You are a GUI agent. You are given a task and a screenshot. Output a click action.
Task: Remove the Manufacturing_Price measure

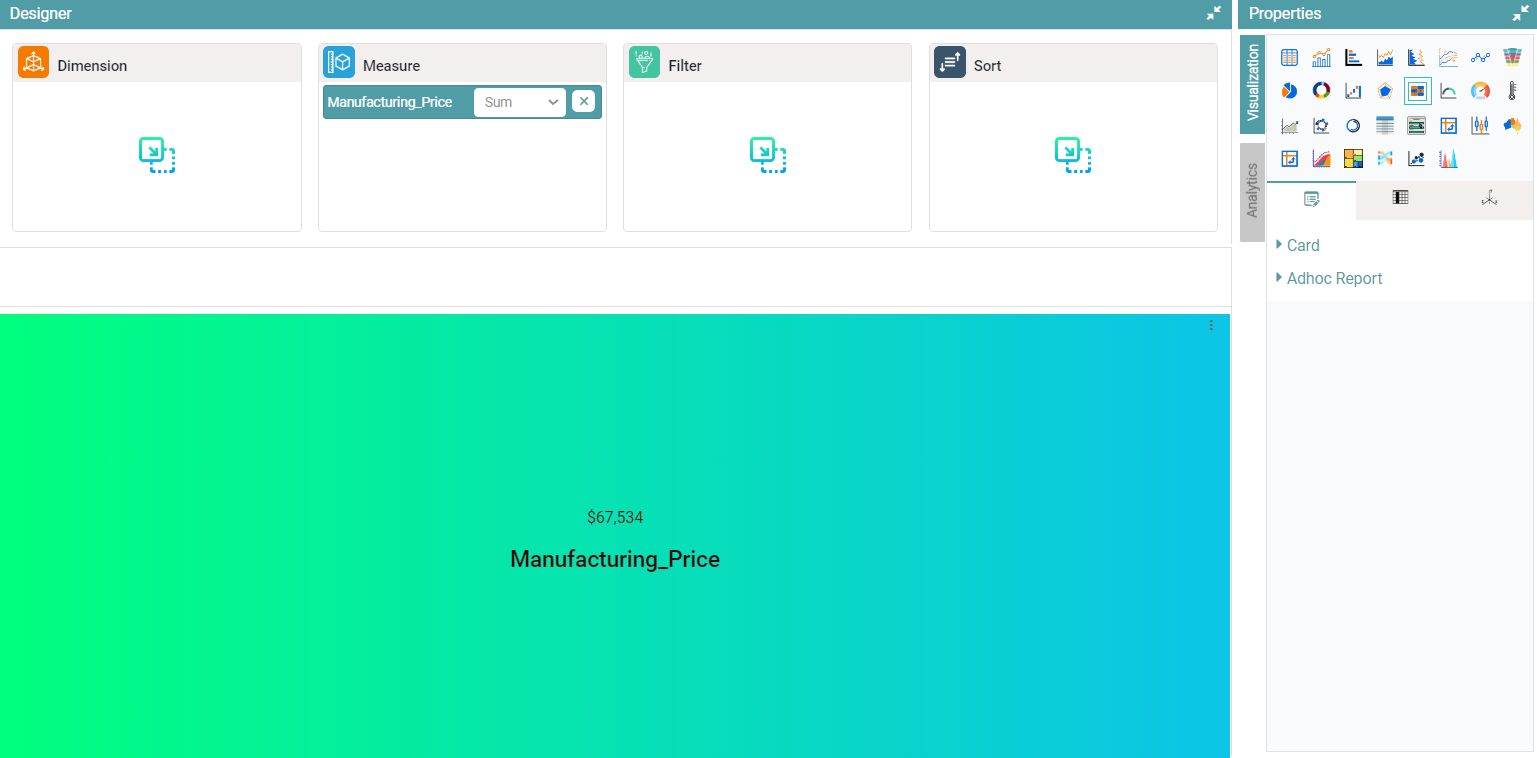click(584, 101)
